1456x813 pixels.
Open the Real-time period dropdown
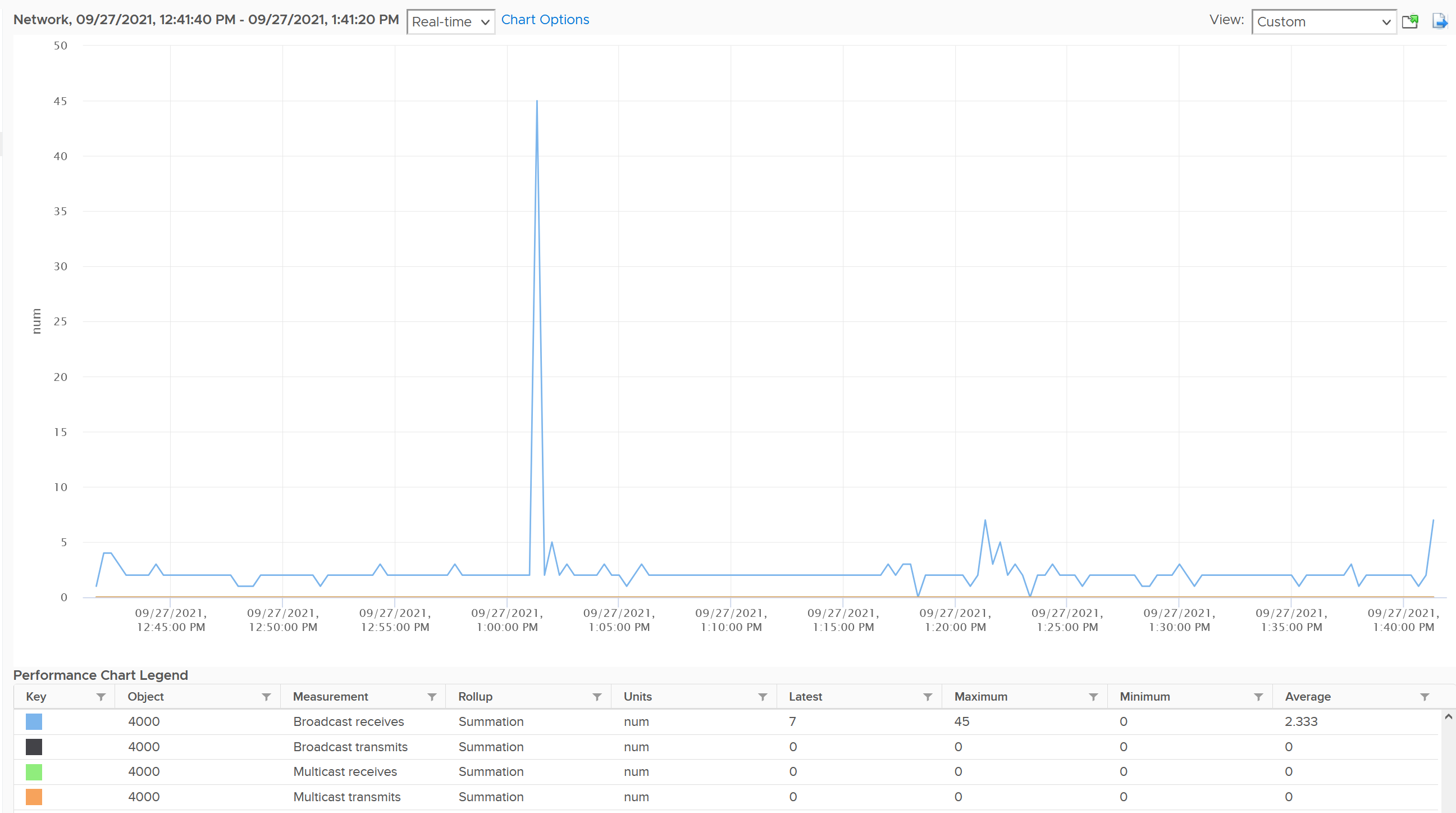pyautogui.click(x=450, y=21)
